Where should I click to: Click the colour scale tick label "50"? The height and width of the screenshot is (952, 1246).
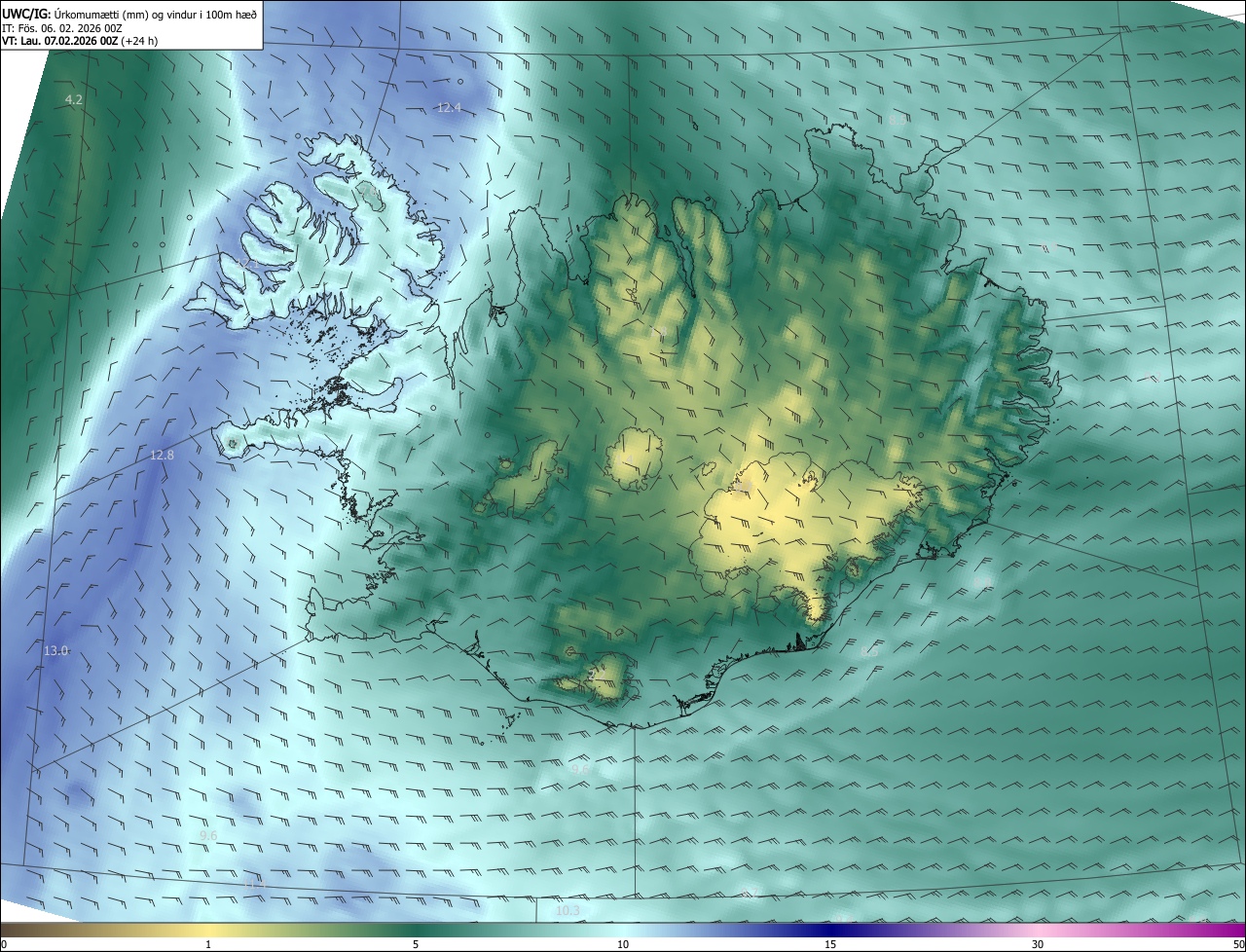pyautogui.click(x=1239, y=944)
